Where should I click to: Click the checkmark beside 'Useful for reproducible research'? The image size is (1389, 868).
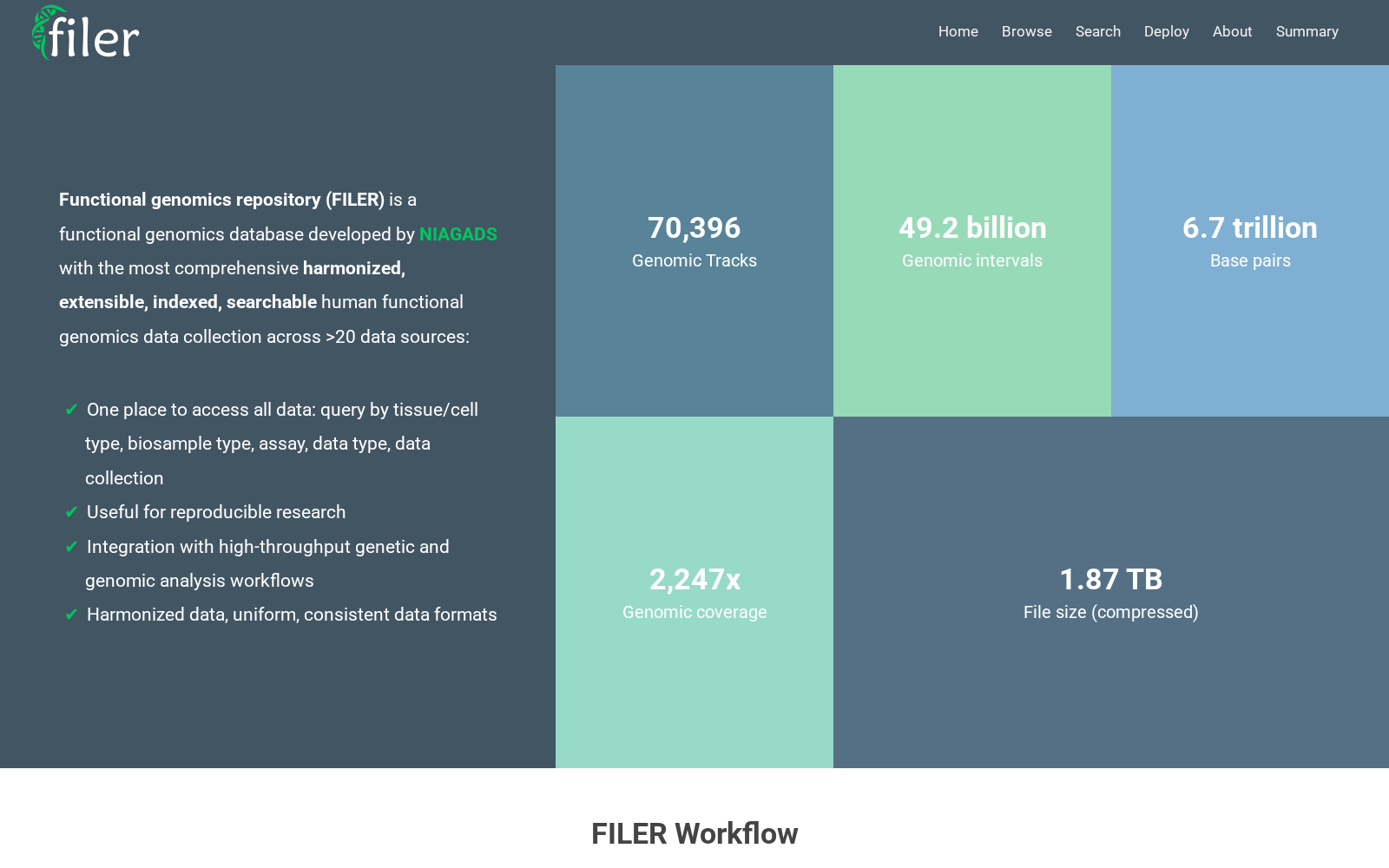(72, 512)
